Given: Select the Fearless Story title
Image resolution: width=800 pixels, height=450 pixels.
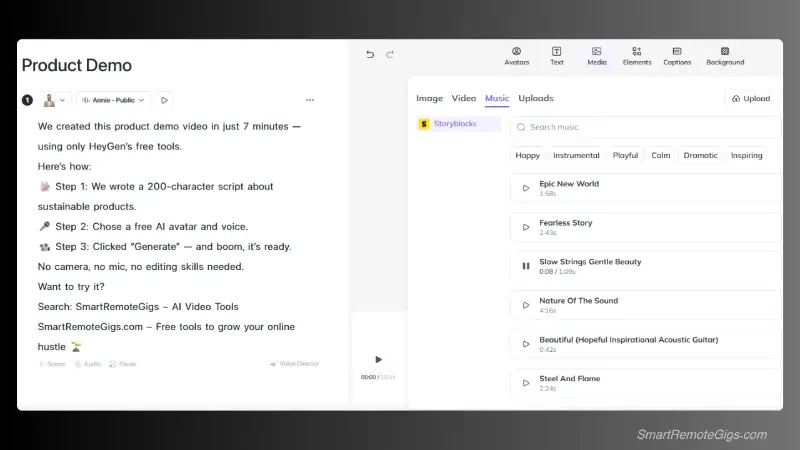Looking at the screenshot, I should (x=566, y=223).
